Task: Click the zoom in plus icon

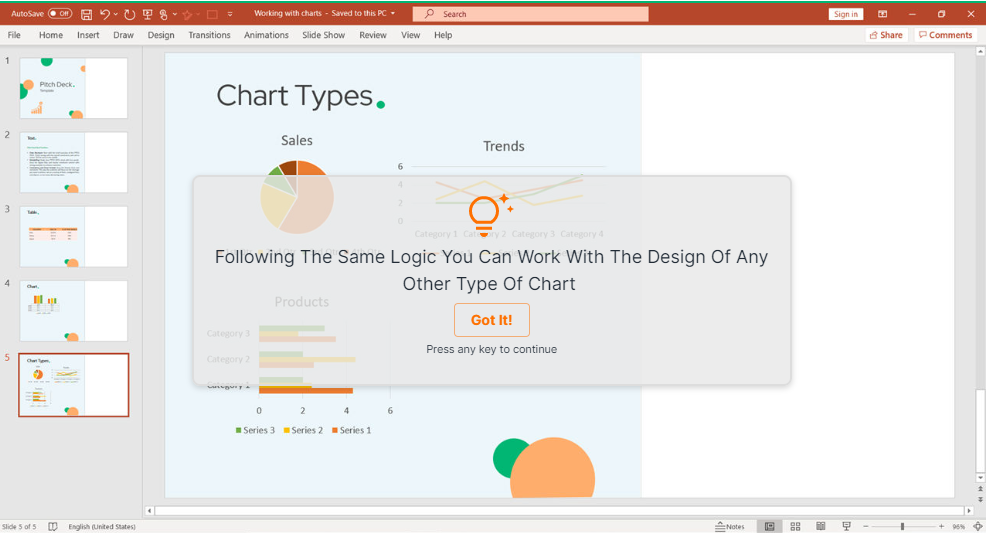Action: (x=941, y=526)
